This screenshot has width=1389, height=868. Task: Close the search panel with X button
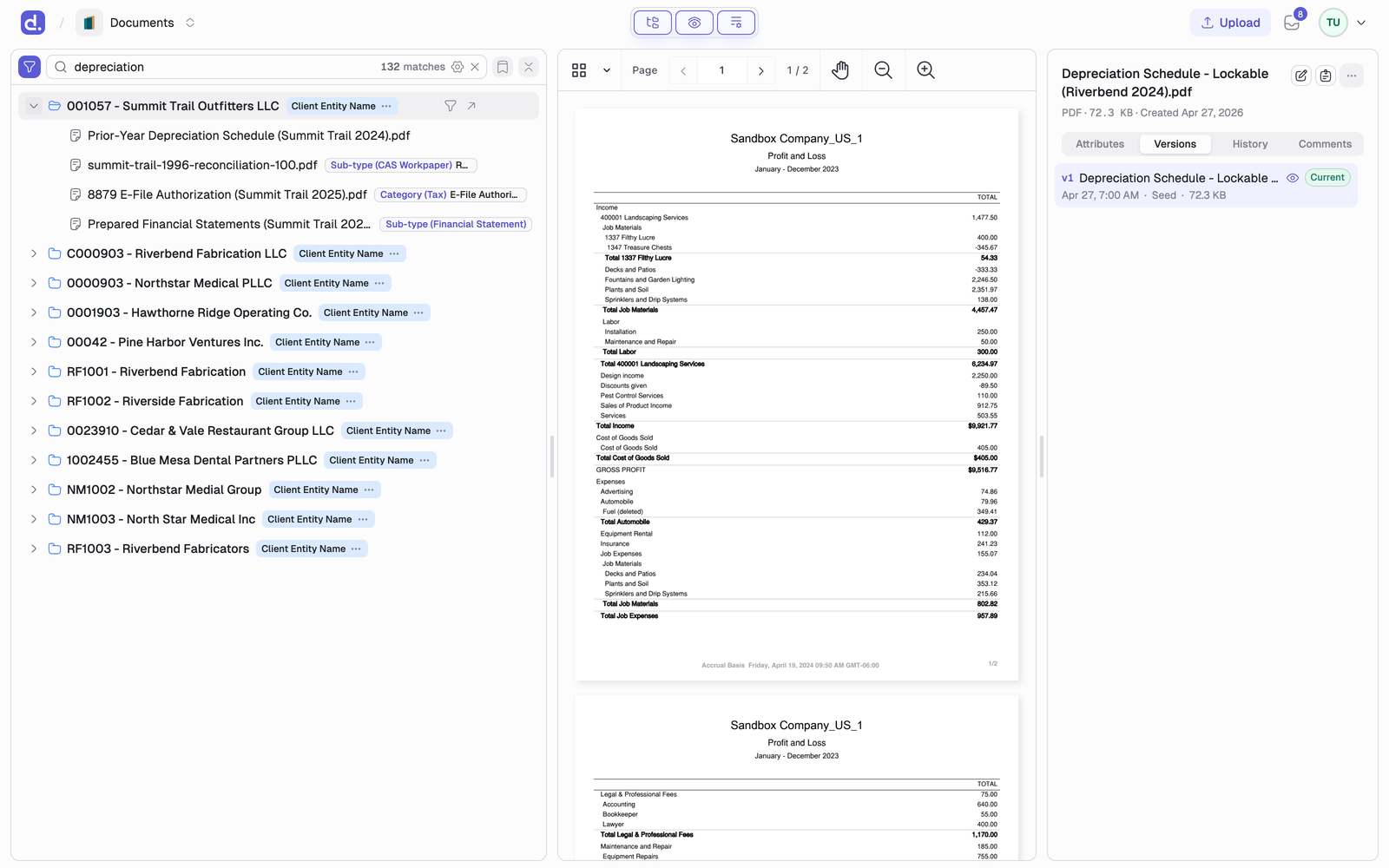pos(529,67)
